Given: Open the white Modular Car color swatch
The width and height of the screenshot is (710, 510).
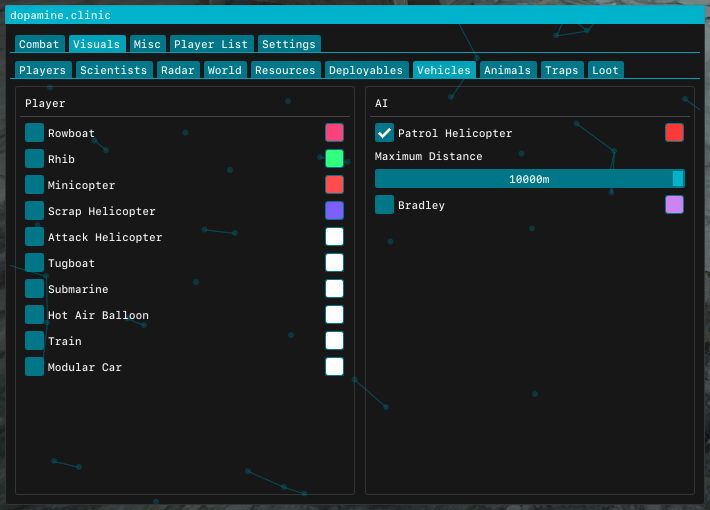Looking at the screenshot, I should [x=334, y=367].
